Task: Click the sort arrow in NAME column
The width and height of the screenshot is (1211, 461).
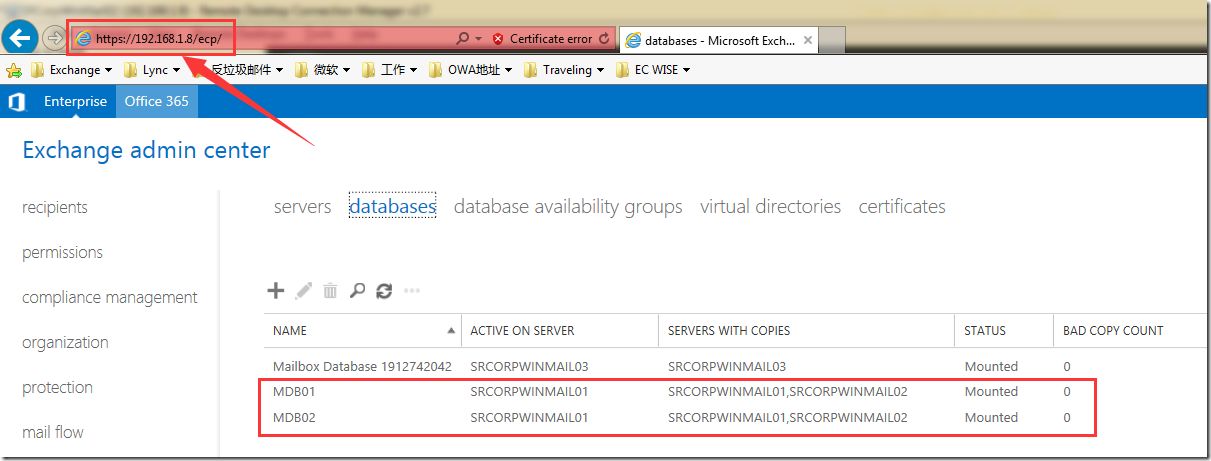Action: (450, 330)
